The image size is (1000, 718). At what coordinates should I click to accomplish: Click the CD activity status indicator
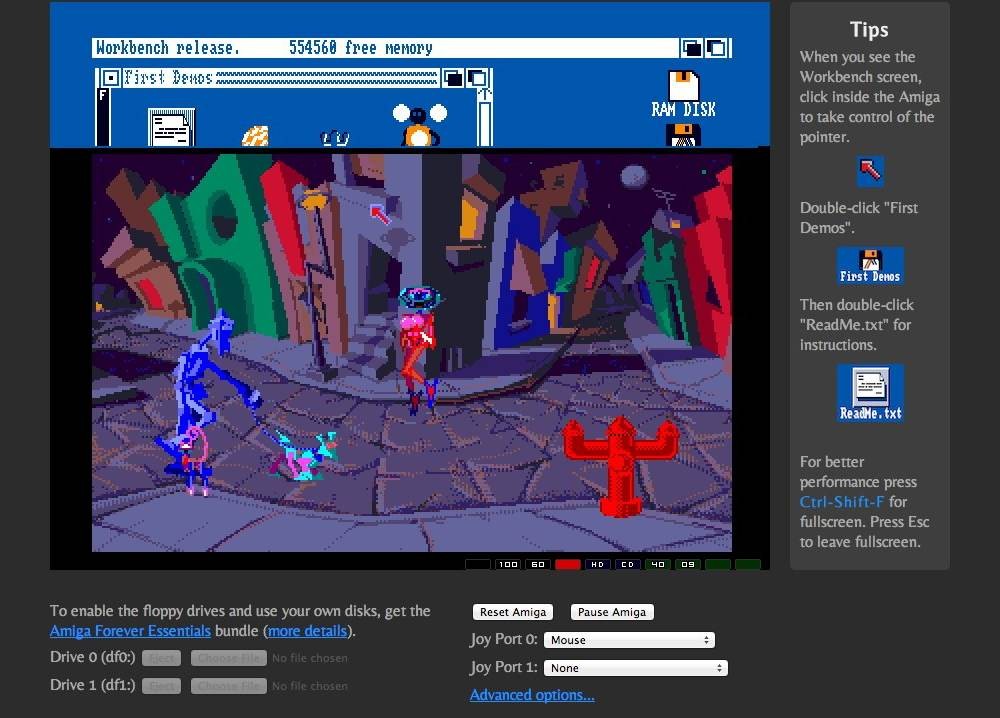(628, 564)
